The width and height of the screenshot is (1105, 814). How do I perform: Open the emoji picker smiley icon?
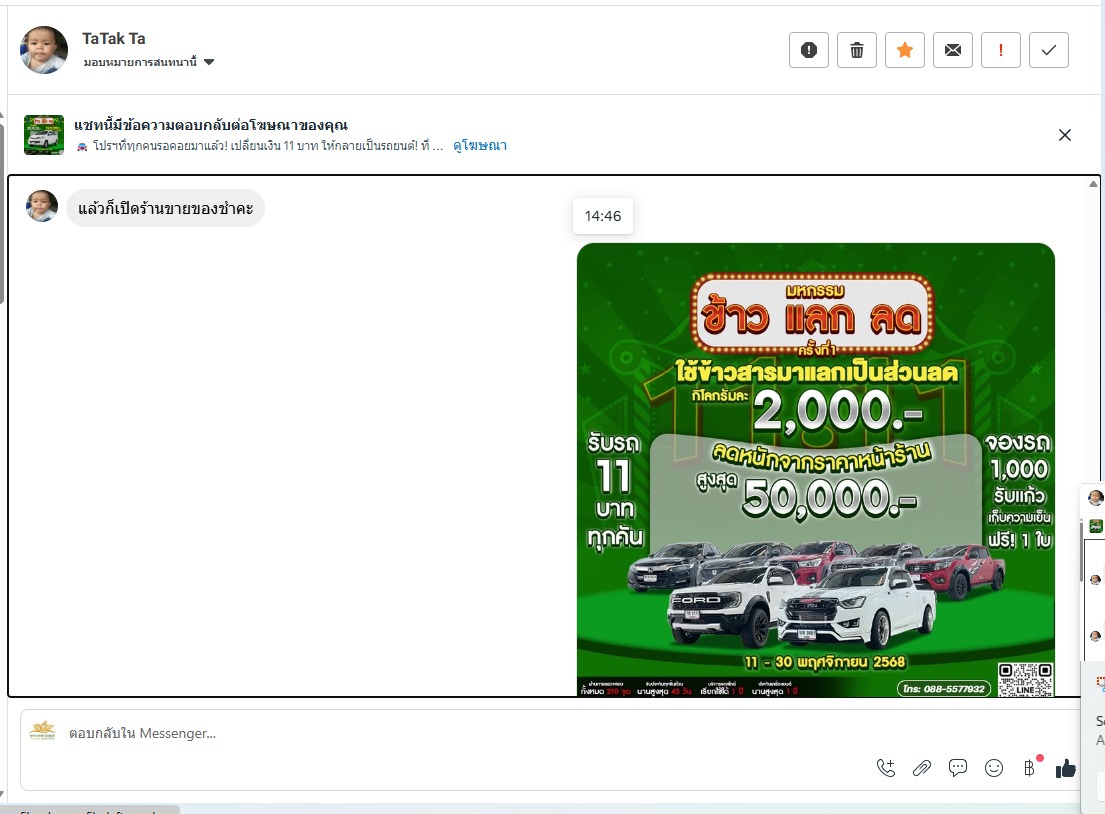(994, 768)
